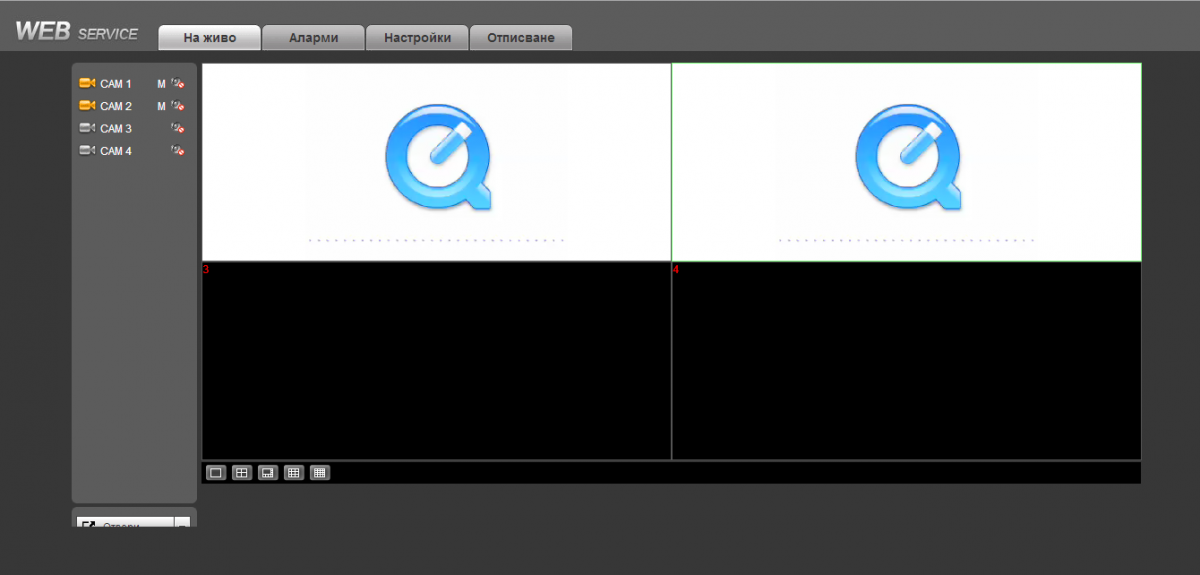Click the gray CAM 4 camera icon
1200x575 pixels.
coord(86,151)
